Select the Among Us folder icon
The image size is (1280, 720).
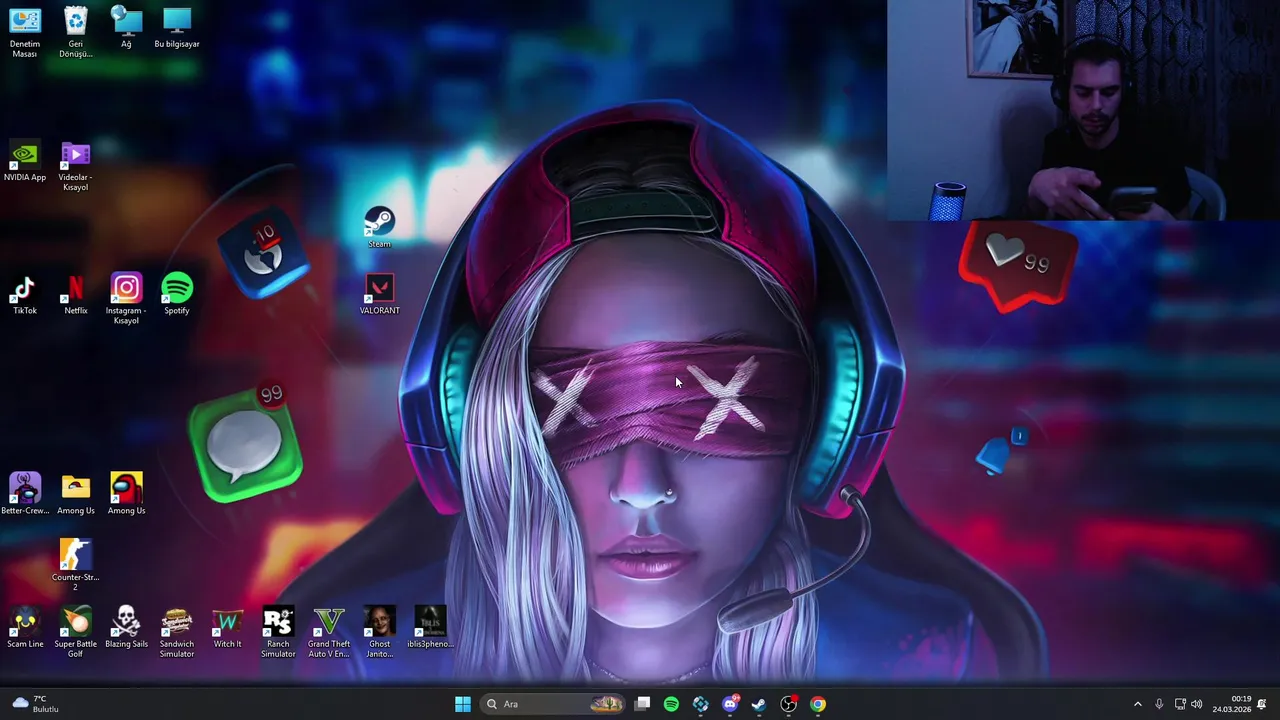click(76, 495)
